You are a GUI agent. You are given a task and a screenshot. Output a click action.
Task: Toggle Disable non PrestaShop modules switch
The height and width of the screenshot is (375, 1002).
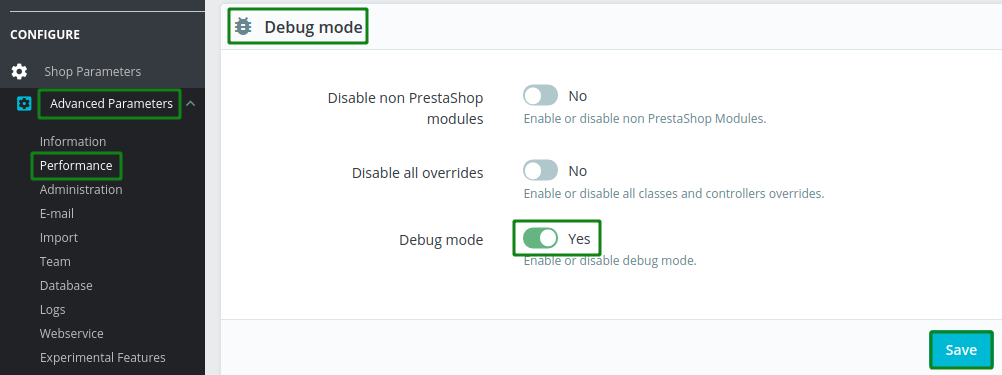pos(540,96)
